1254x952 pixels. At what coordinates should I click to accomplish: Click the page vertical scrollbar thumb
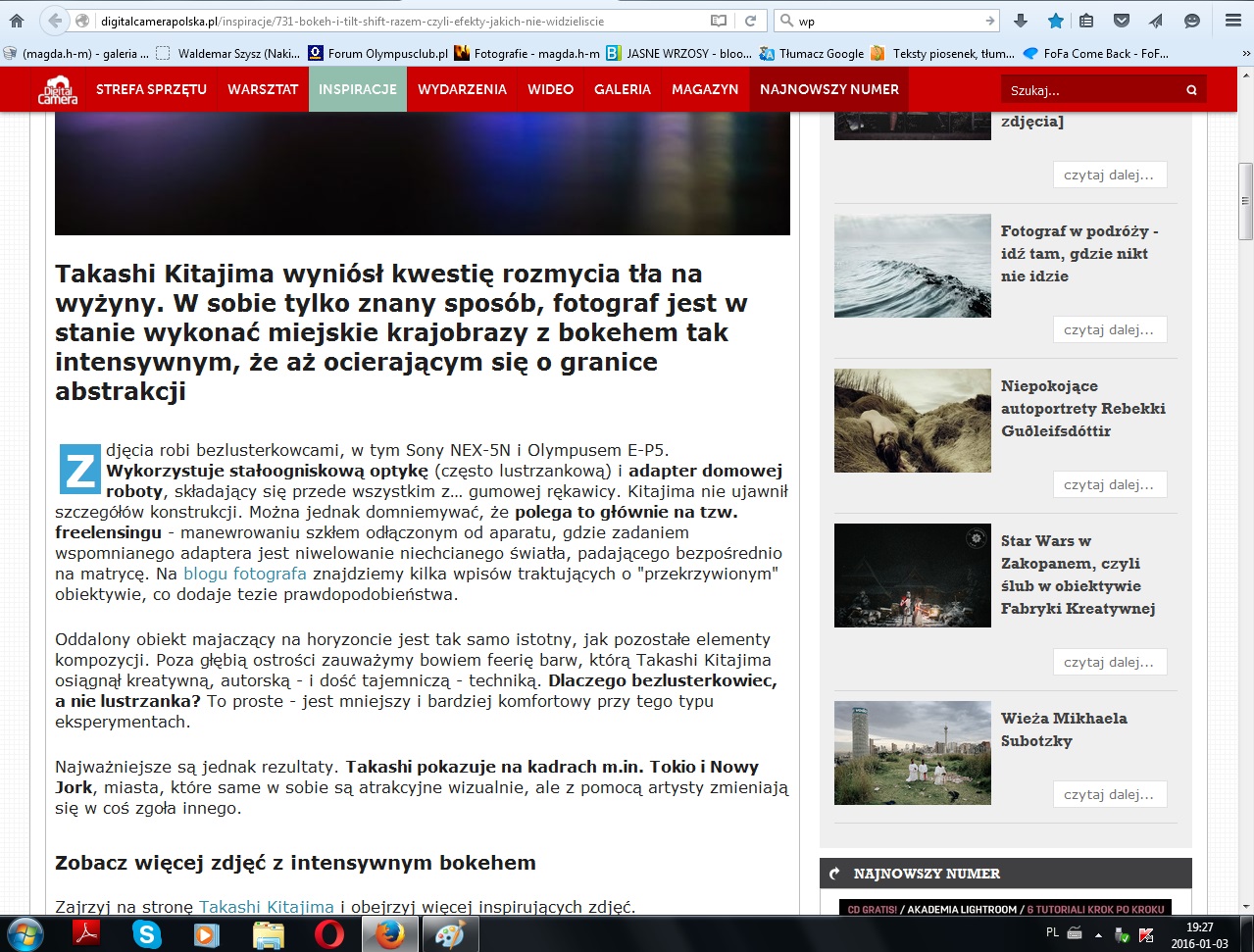pos(1245,201)
